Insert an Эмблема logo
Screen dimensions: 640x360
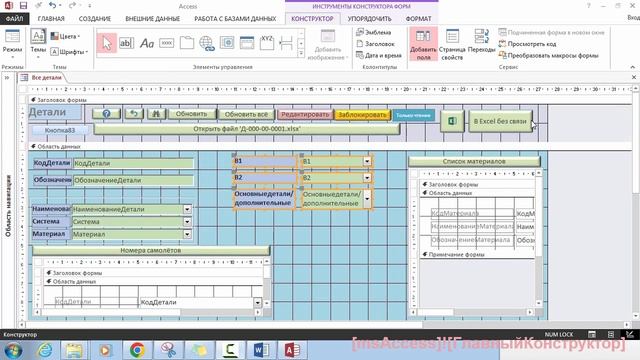tap(373, 32)
